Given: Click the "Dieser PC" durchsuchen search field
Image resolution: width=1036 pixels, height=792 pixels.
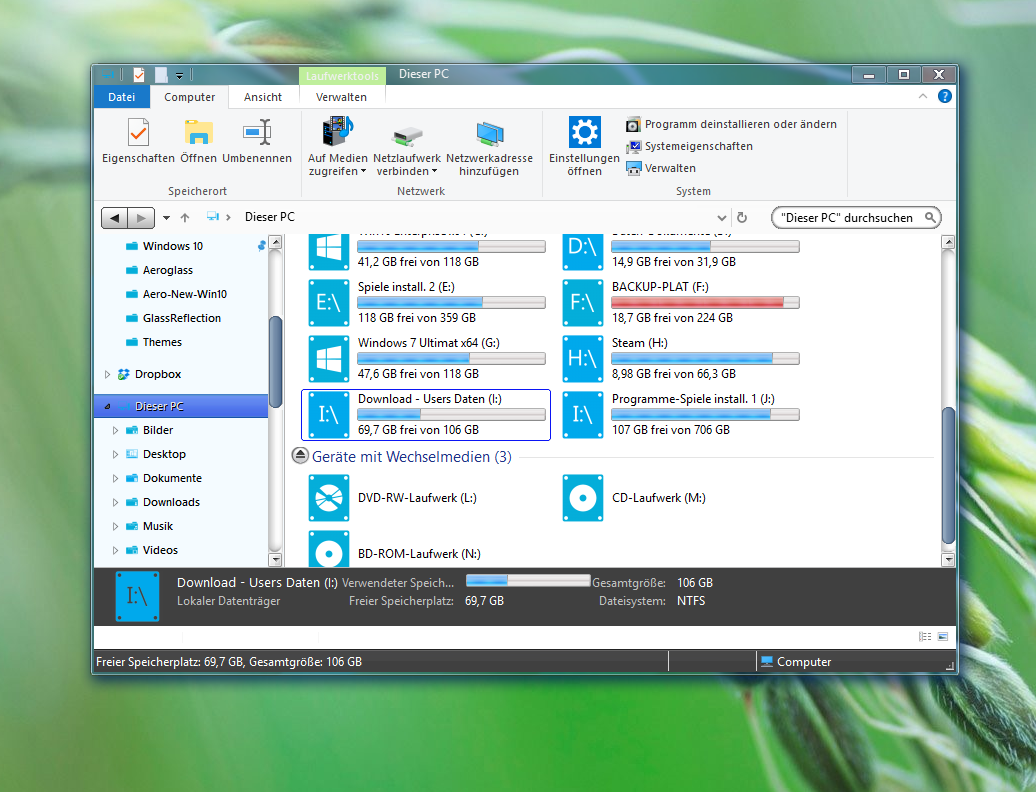Looking at the screenshot, I should pos(848,217).
